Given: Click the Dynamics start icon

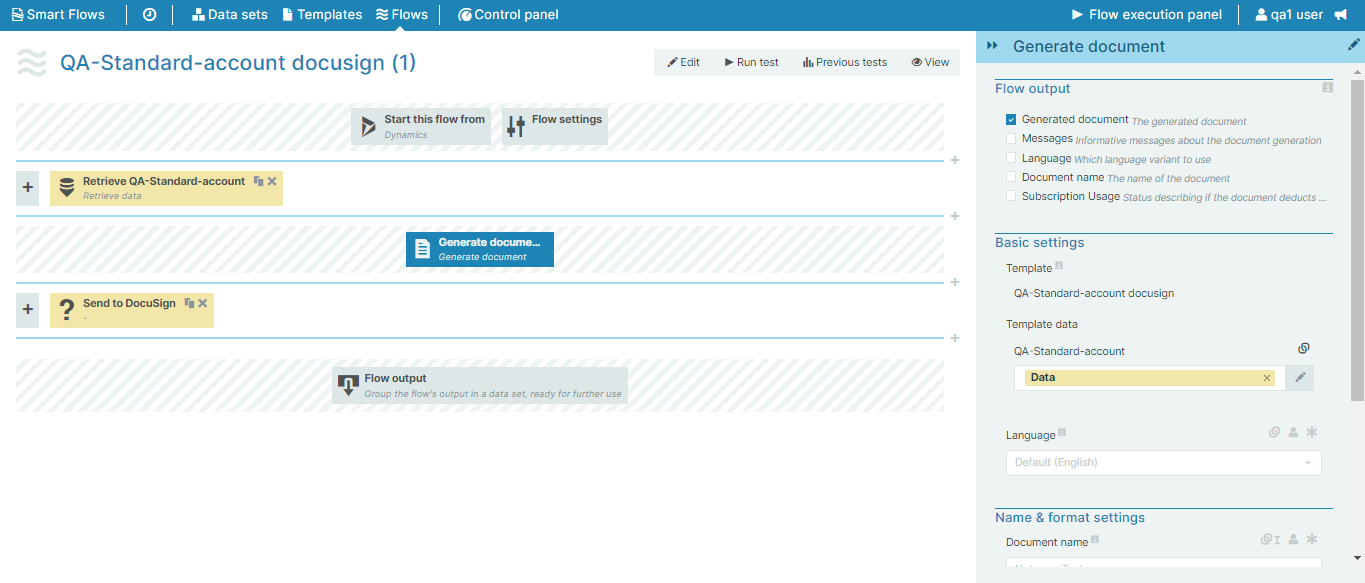Looking at the screenshot, I should [x=369, y=127].
